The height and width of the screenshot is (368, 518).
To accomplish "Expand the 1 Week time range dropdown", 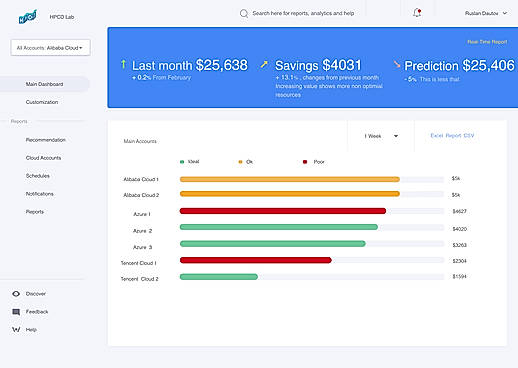I will click(381, 136).
